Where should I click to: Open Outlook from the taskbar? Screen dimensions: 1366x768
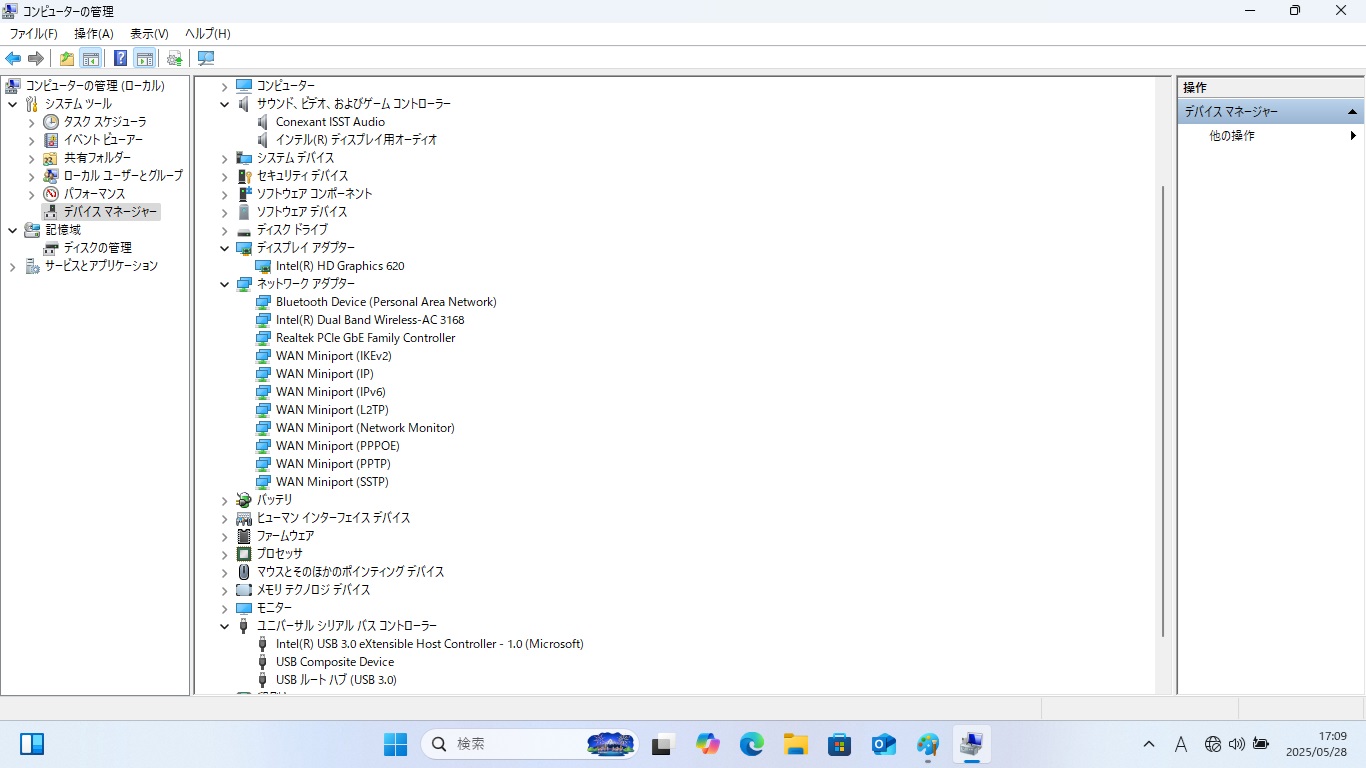click(884, 744)
